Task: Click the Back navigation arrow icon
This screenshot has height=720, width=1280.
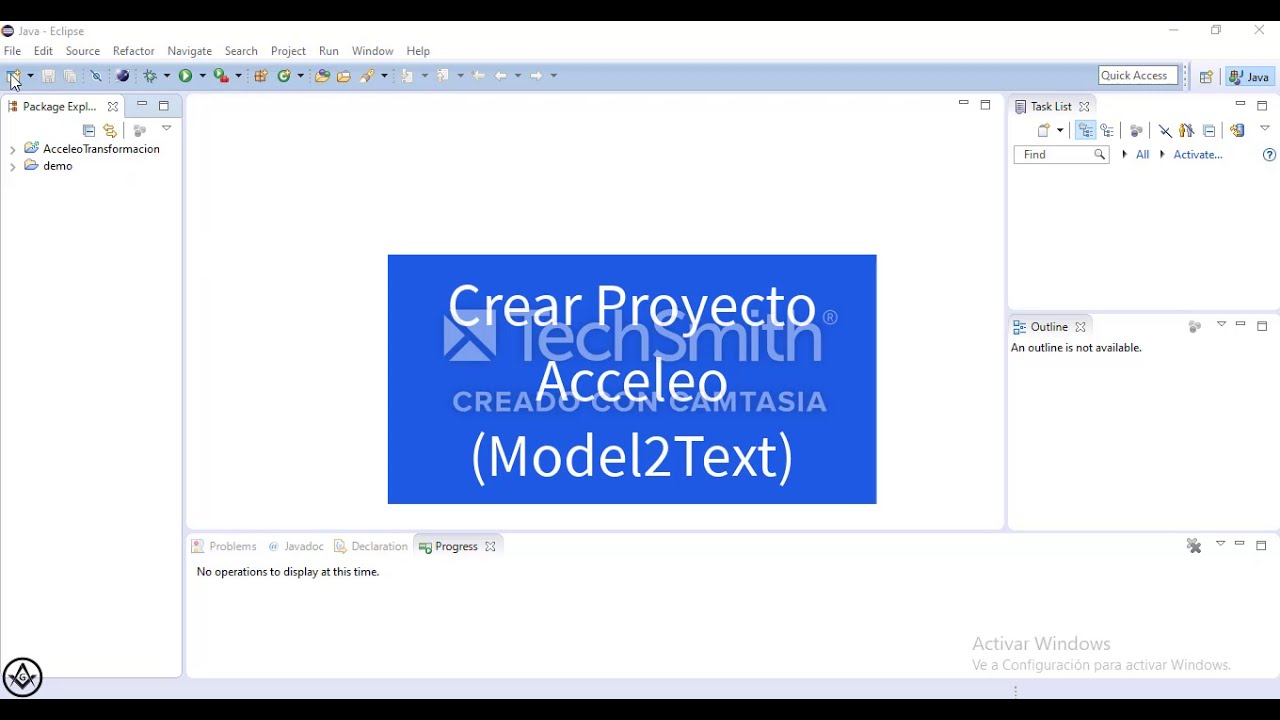Action: [x=501, y=76]
